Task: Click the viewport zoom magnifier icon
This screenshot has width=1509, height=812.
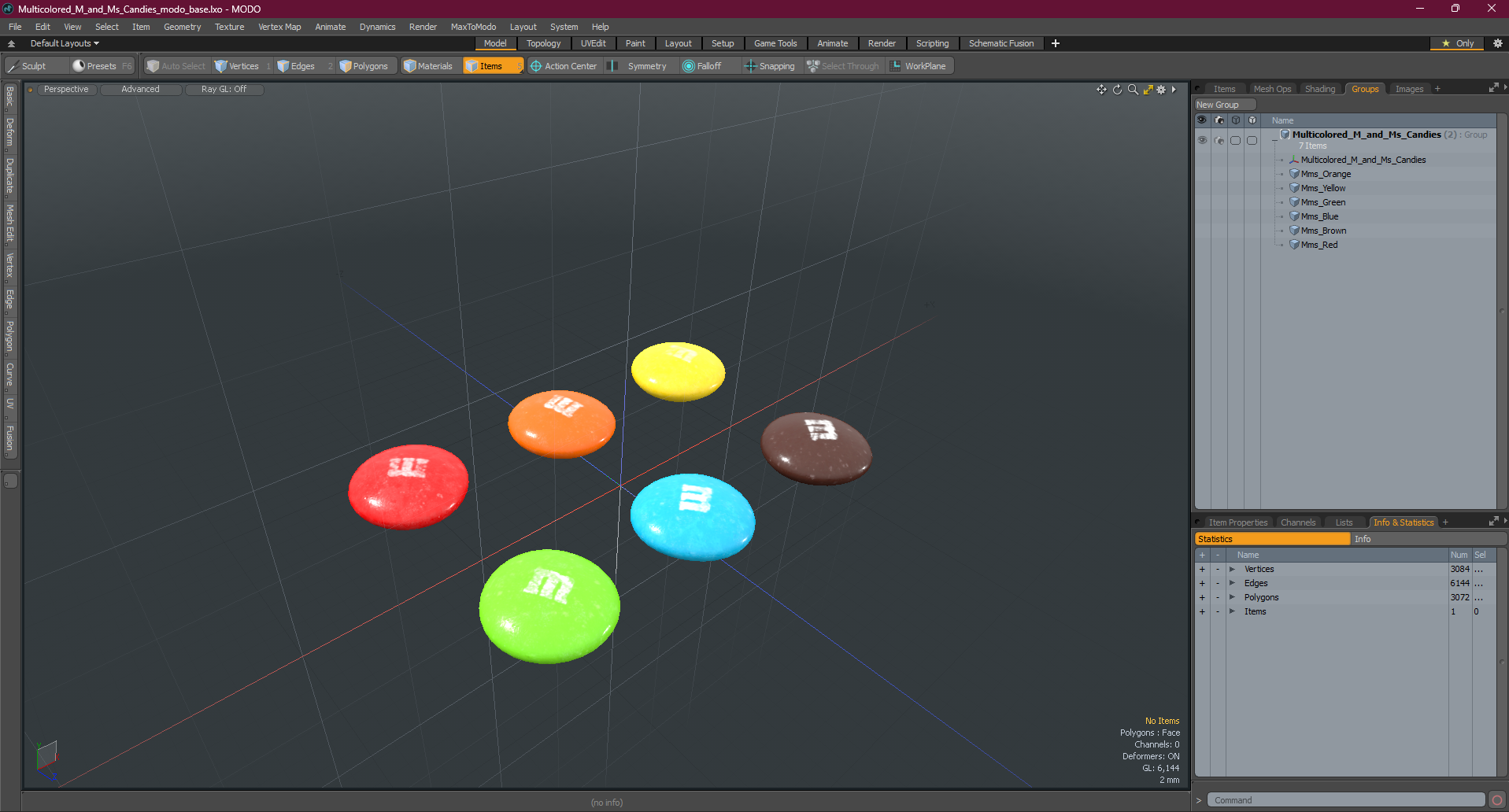Action: (1133, 90)
